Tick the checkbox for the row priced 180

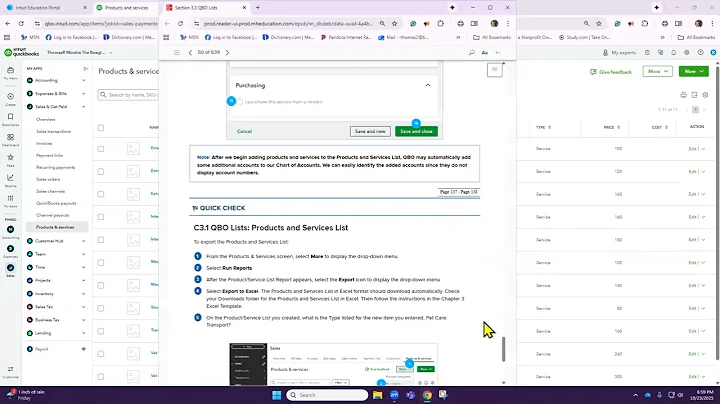tap(101, 240)
